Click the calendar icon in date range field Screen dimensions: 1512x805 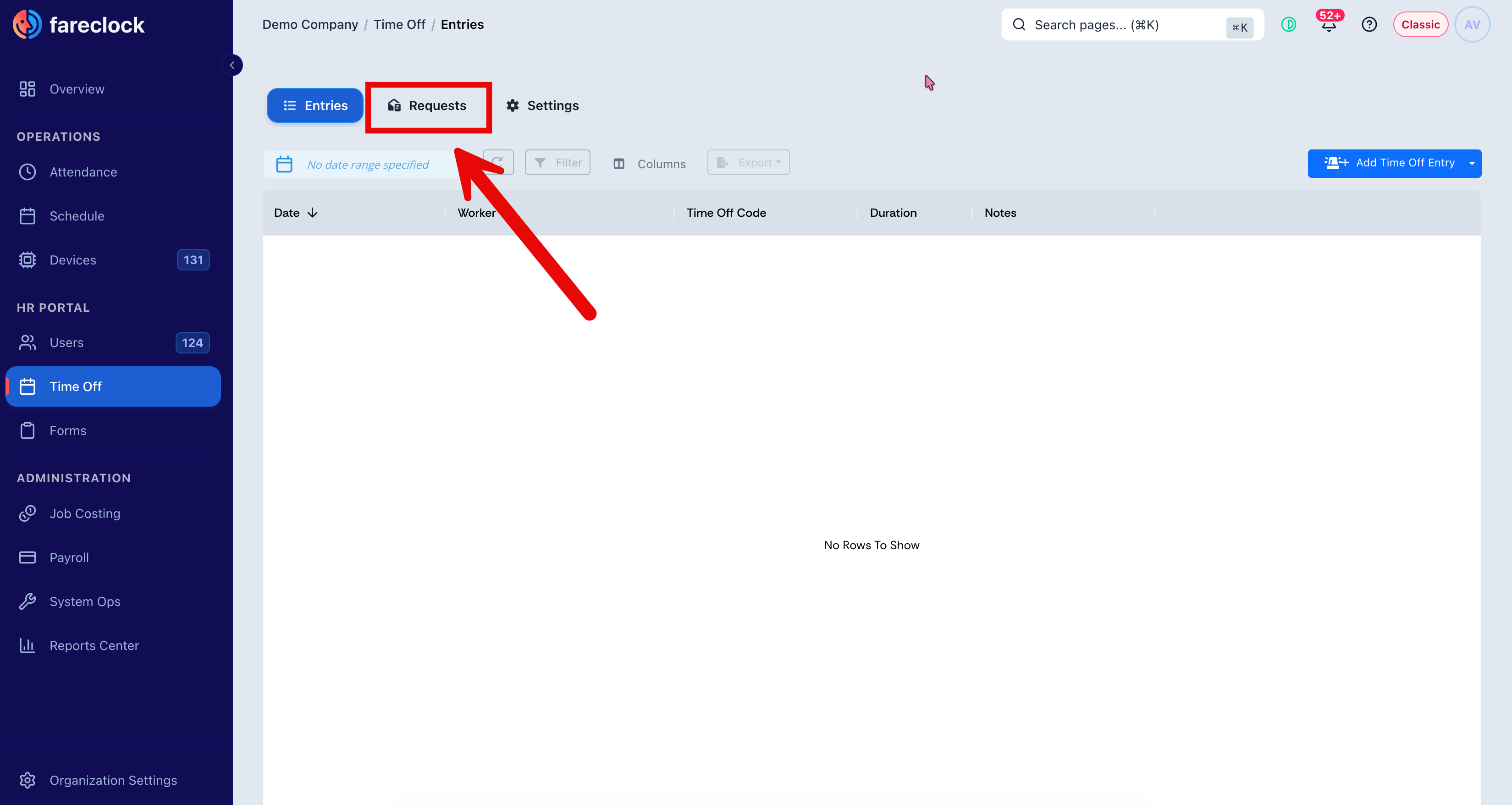[x=284, y=164]
